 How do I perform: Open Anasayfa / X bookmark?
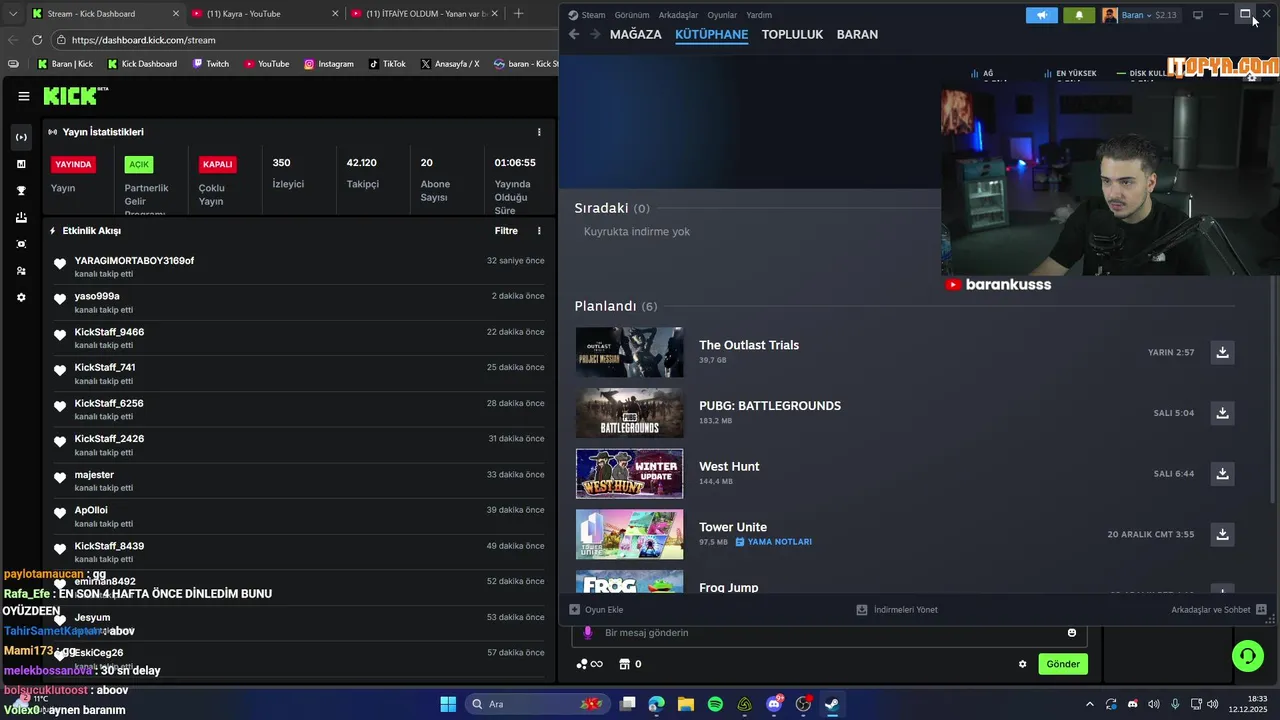[450, 64]
